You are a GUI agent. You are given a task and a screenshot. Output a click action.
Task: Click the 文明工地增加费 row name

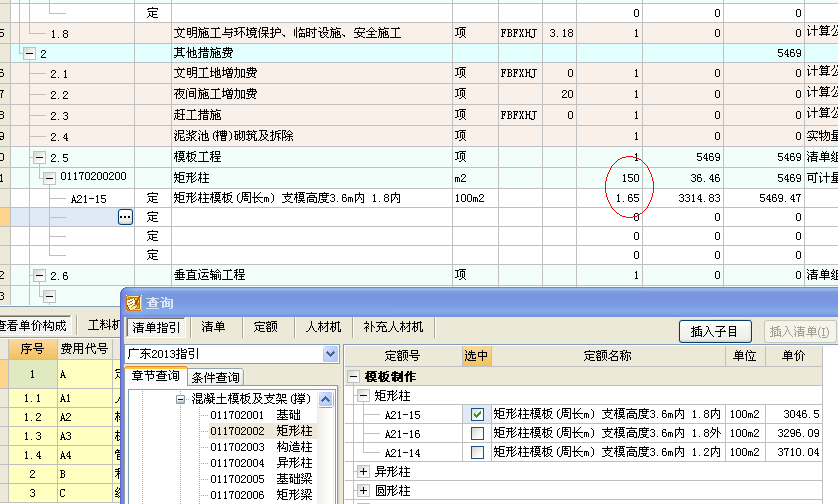(x=312, y=73)
